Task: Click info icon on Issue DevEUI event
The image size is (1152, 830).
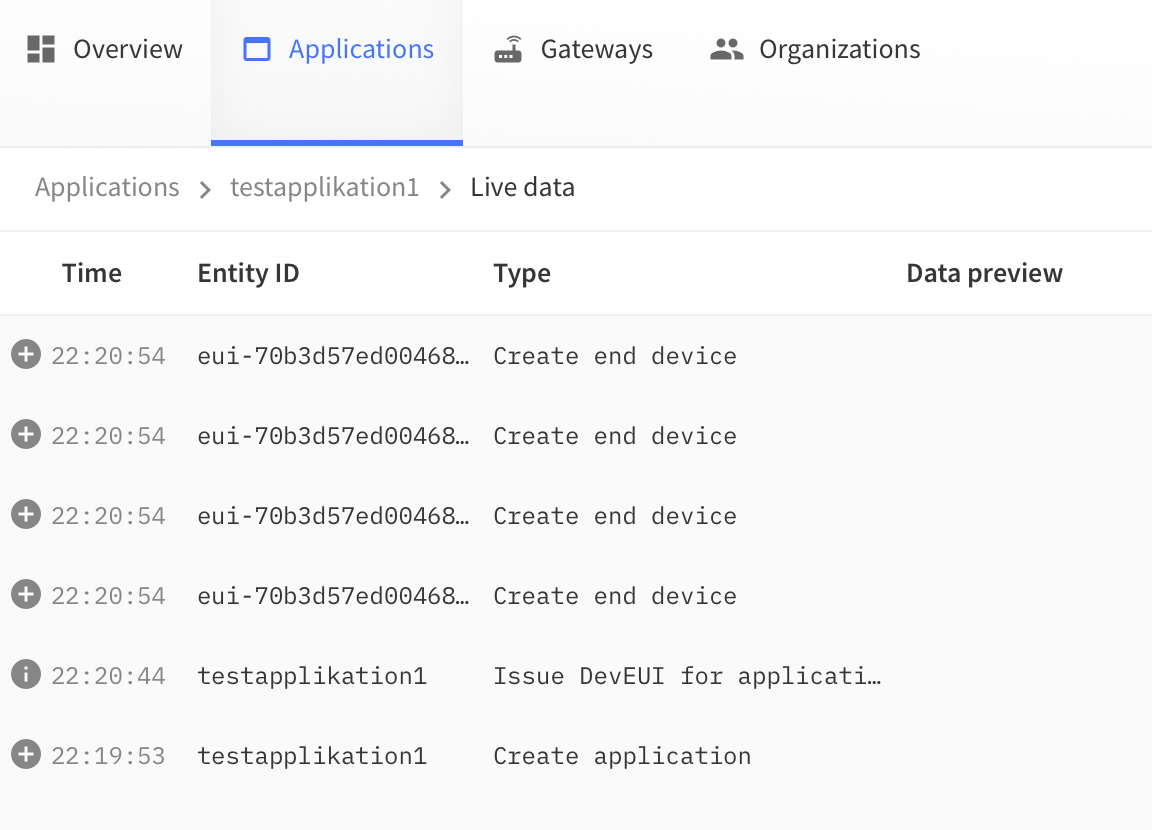Action: click(25, 675)
